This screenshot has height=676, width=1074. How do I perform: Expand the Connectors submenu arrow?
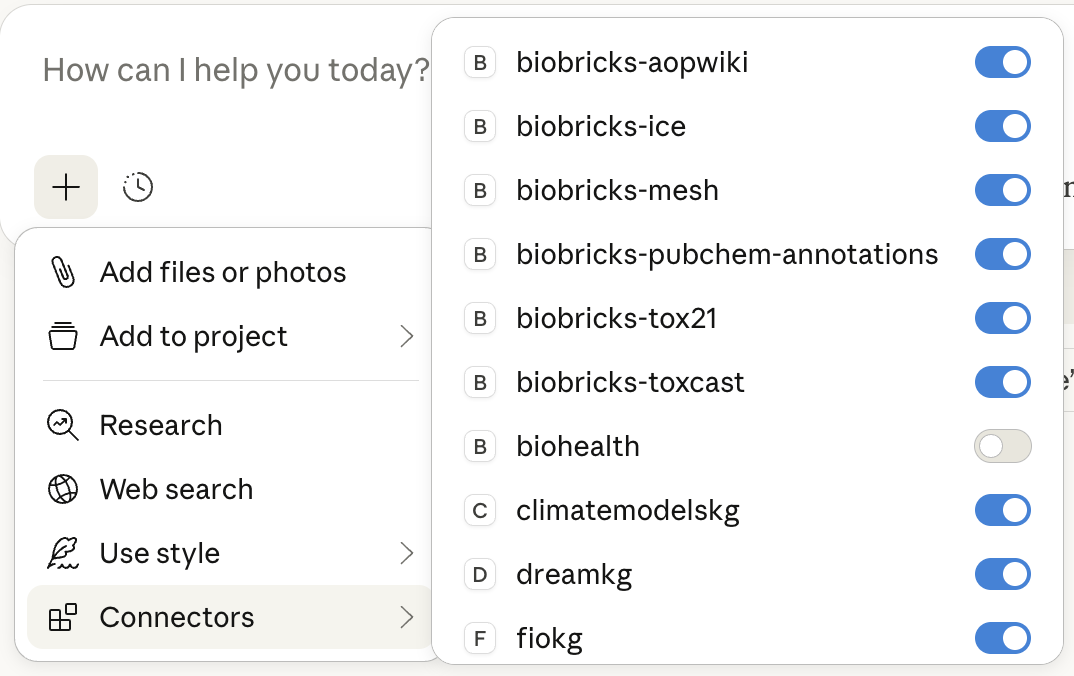[408, 617]
